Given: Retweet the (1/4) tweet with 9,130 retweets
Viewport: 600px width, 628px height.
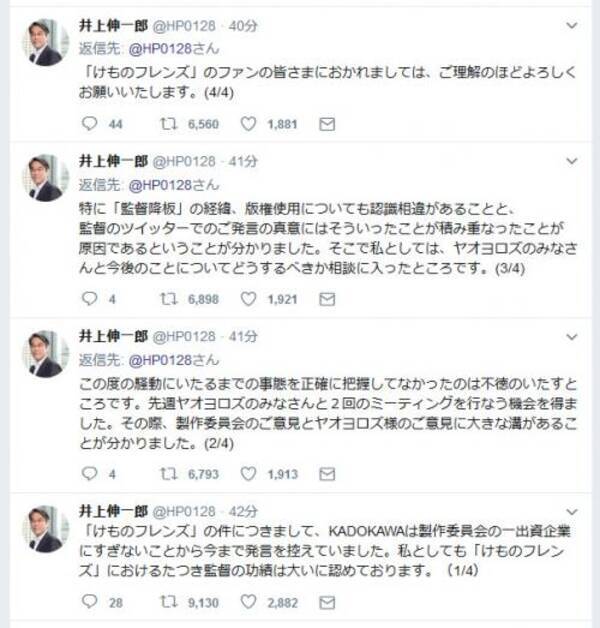Looking at the screenshot, I should click(167, 602).
